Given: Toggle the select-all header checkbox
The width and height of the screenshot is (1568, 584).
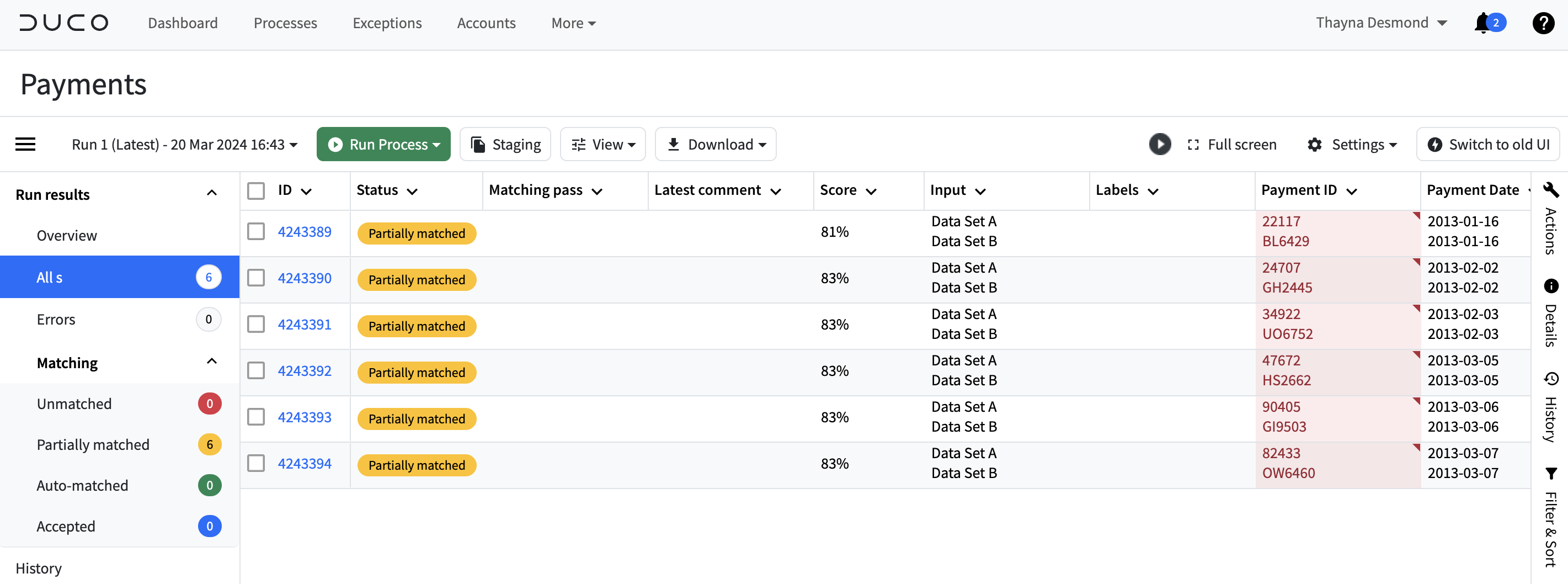Looking at the screenshot, I should [x=255, y=190].
